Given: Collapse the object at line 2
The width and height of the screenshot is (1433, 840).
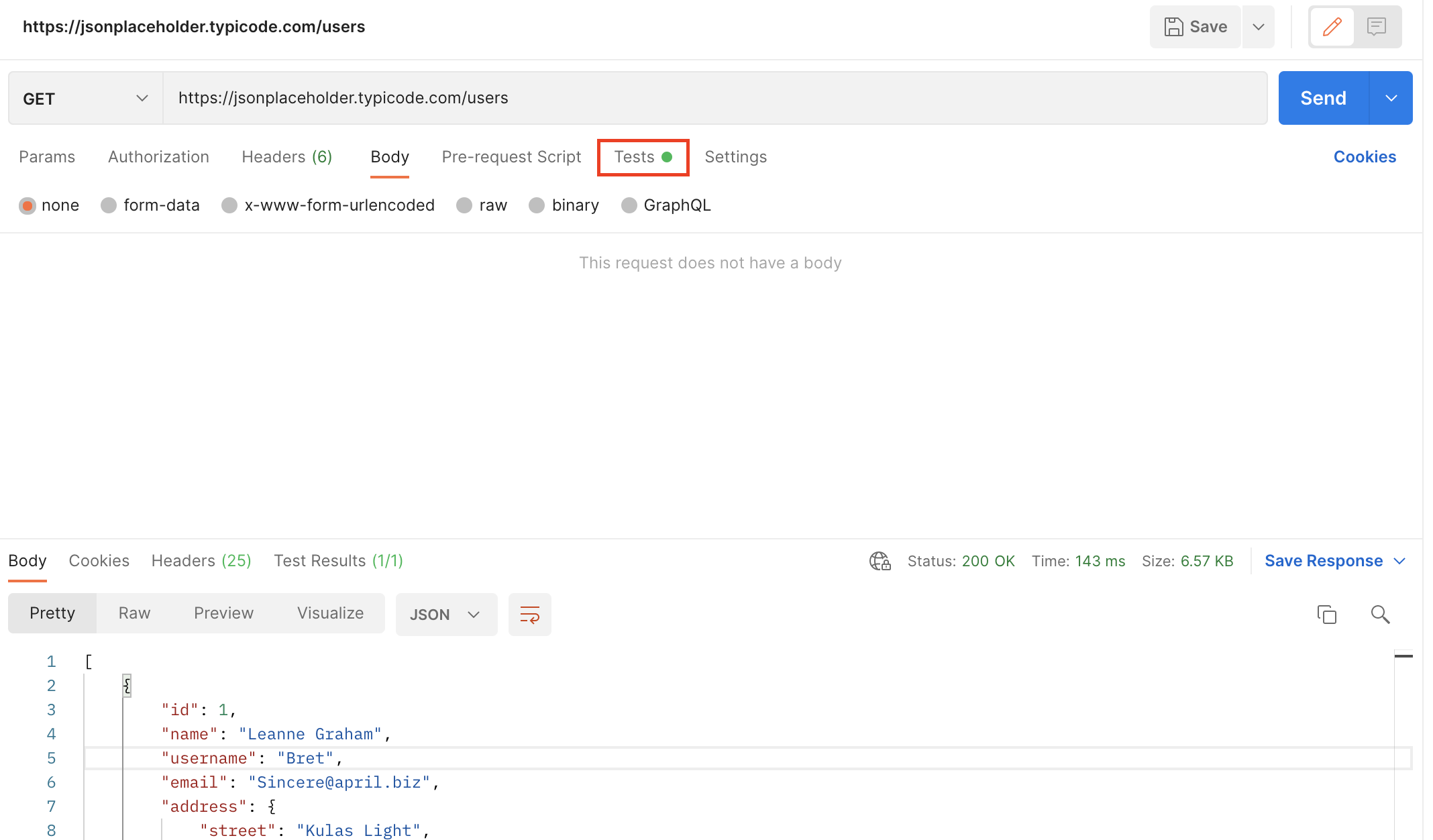Looking at the screenshot, I should point(127,685).
